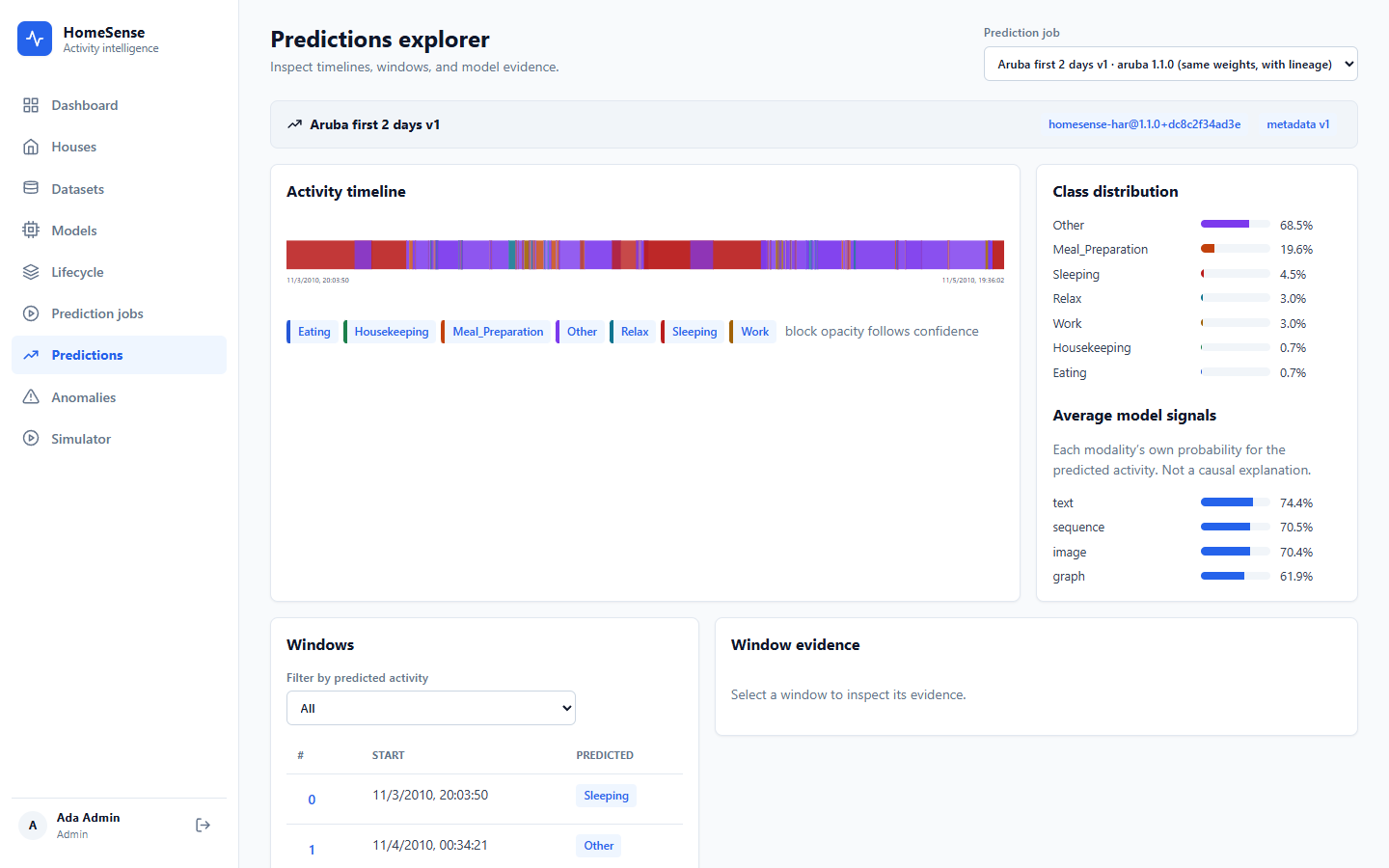Click the Houses home icon
The width and height of the screenshot is (1389, 868).
coord(31,147)
